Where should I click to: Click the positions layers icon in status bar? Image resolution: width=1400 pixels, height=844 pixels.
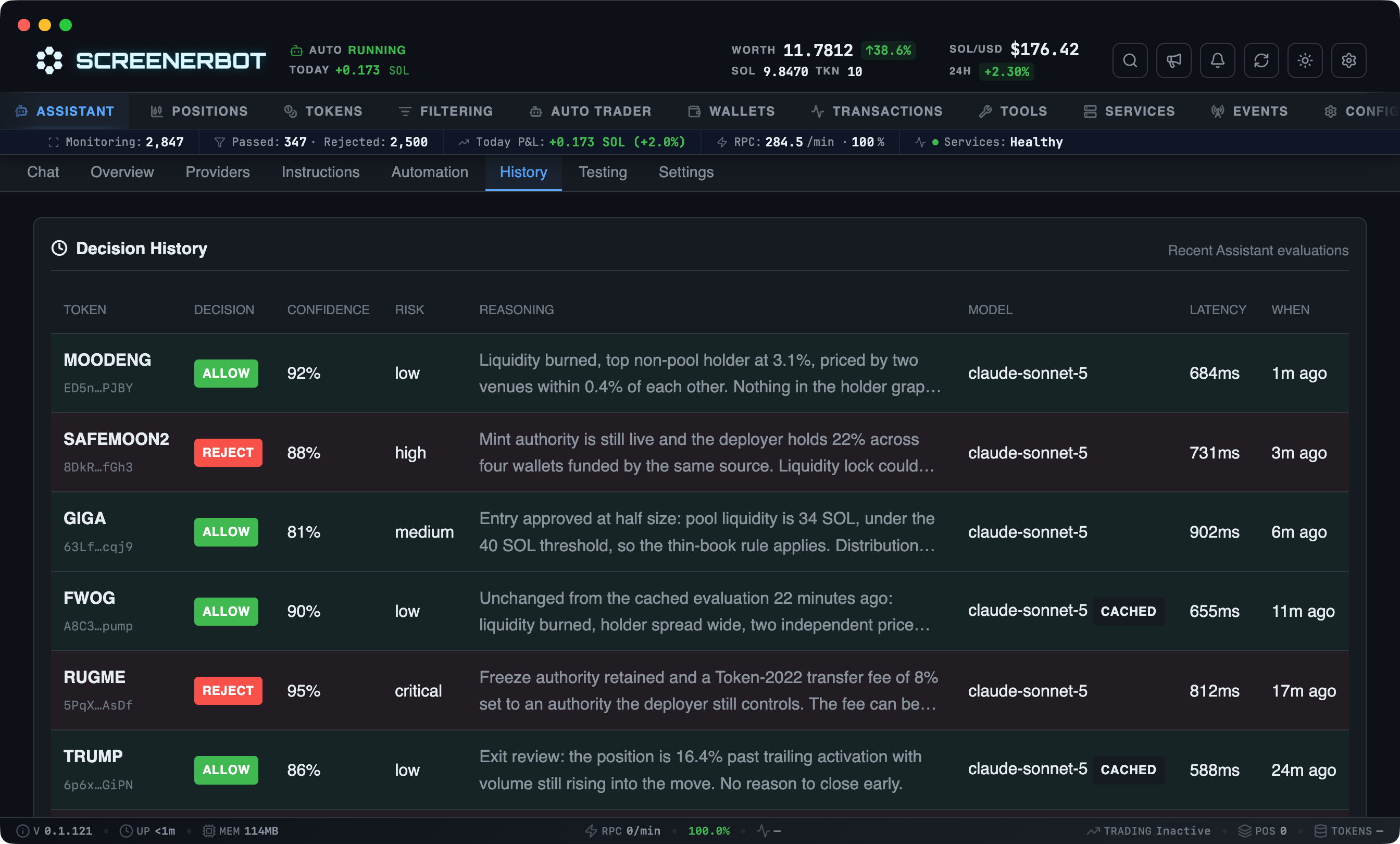(1244, 831)
